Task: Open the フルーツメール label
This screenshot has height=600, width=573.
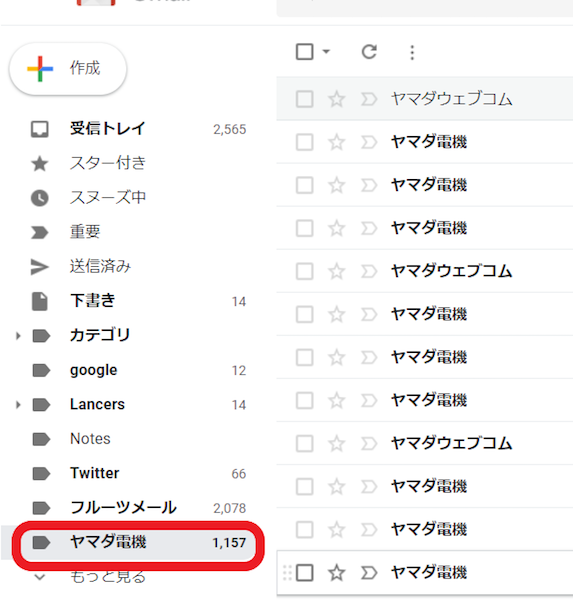Action: pos(123,508)
